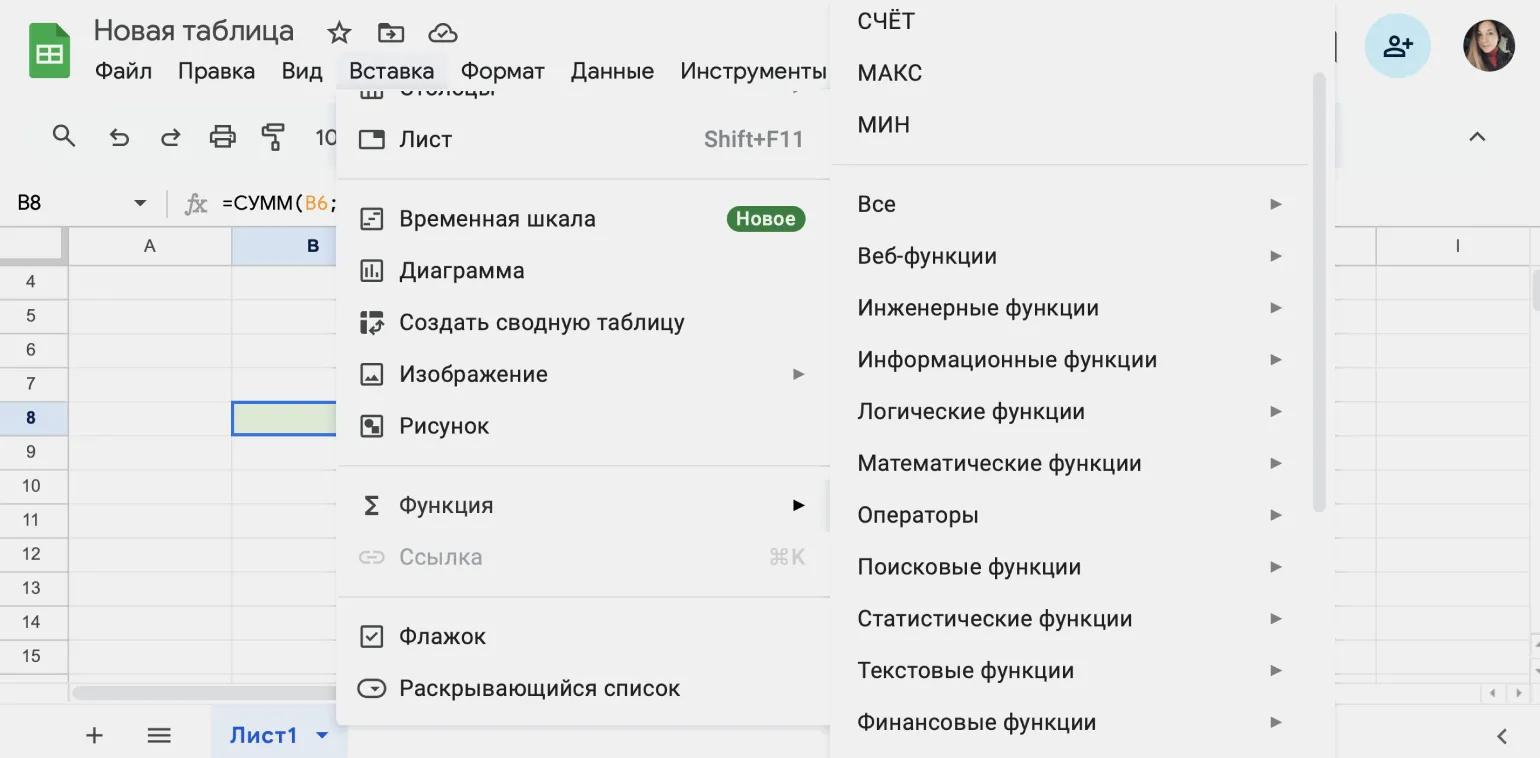Viewport: 1540px width, 758px height.
Task: Click the search magnifier in the toolbar
Action: click(64, 137)
